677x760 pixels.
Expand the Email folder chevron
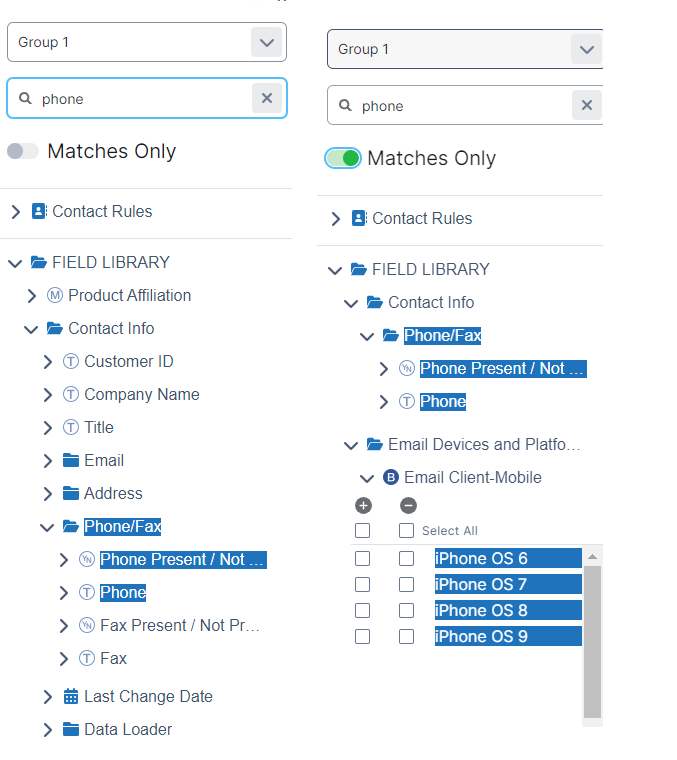(x=48, y=461)
